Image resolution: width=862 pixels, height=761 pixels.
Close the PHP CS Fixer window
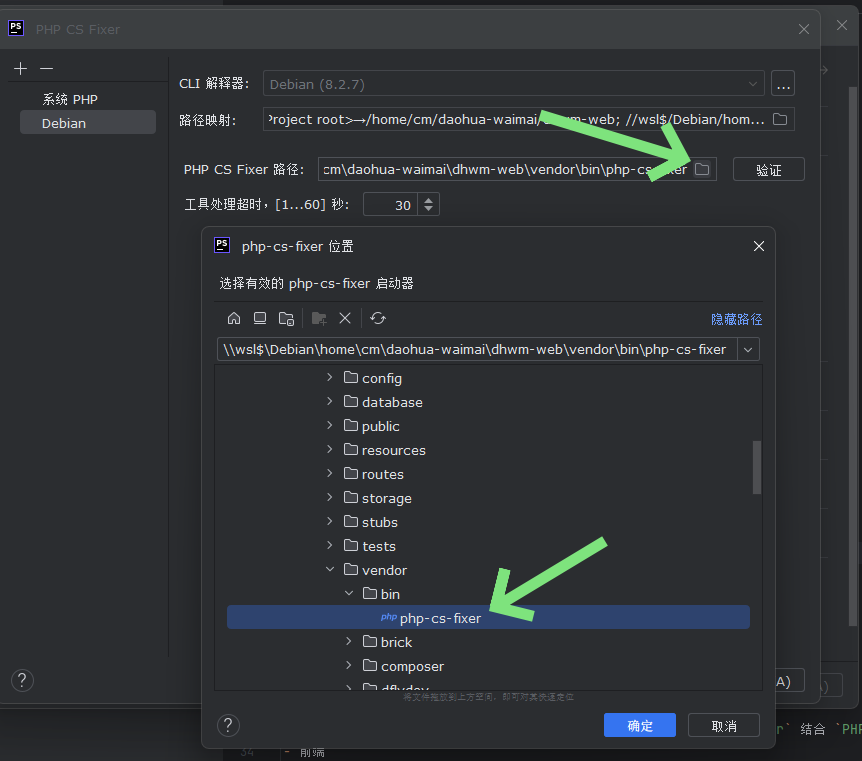pos(804,29)
